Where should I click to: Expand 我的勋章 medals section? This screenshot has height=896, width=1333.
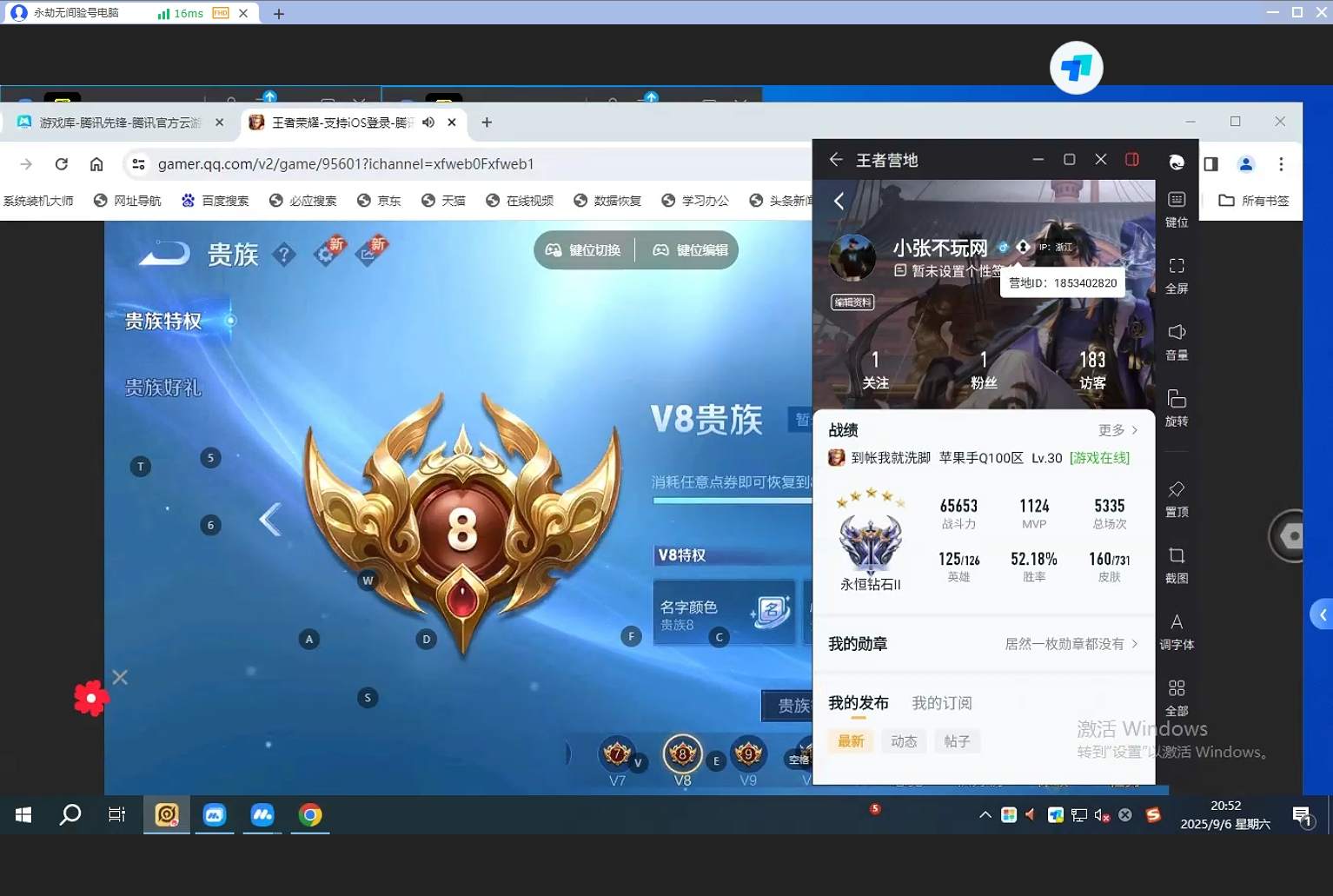(x=983, y=644)
